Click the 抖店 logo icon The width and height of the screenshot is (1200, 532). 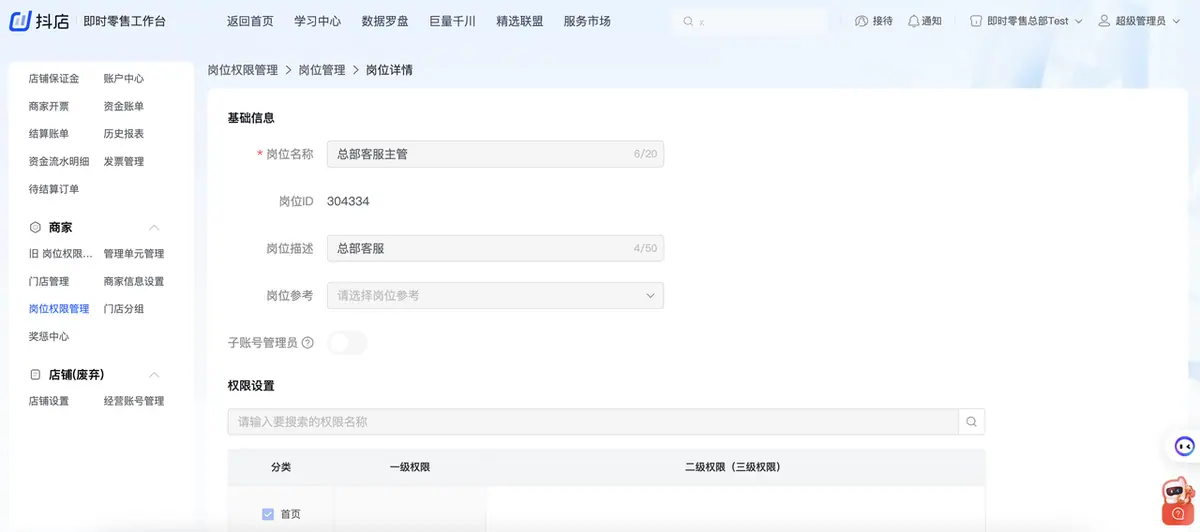coord(21,21)
